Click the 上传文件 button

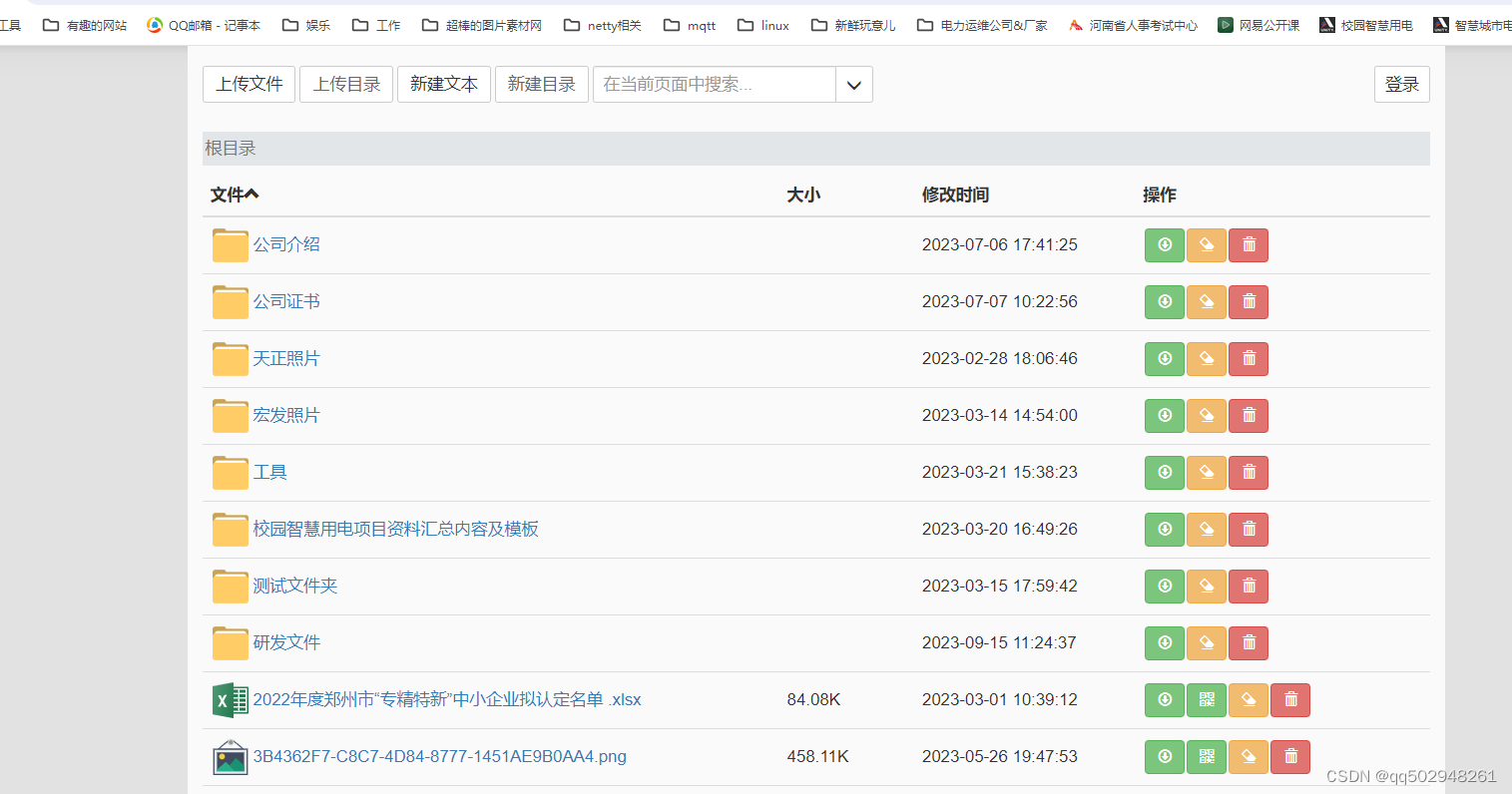(250, 85)
